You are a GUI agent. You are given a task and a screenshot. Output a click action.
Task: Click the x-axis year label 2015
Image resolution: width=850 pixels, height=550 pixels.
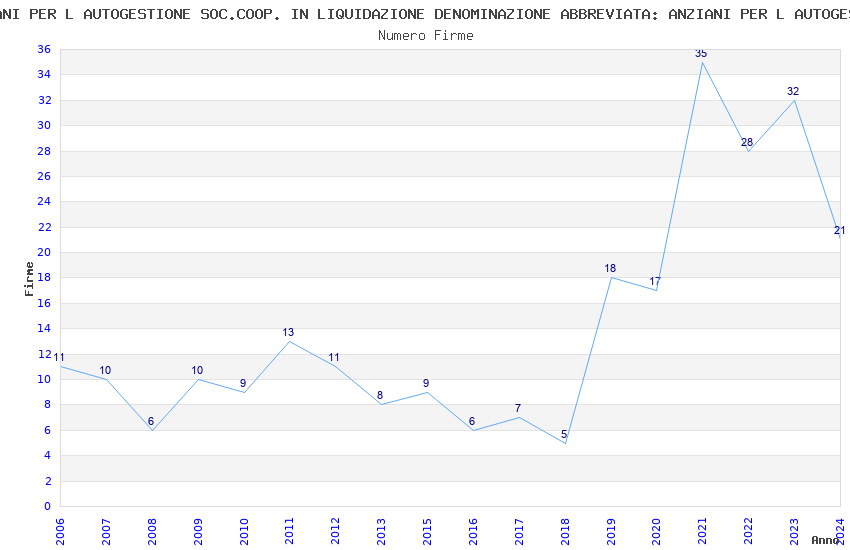(427, 532)
